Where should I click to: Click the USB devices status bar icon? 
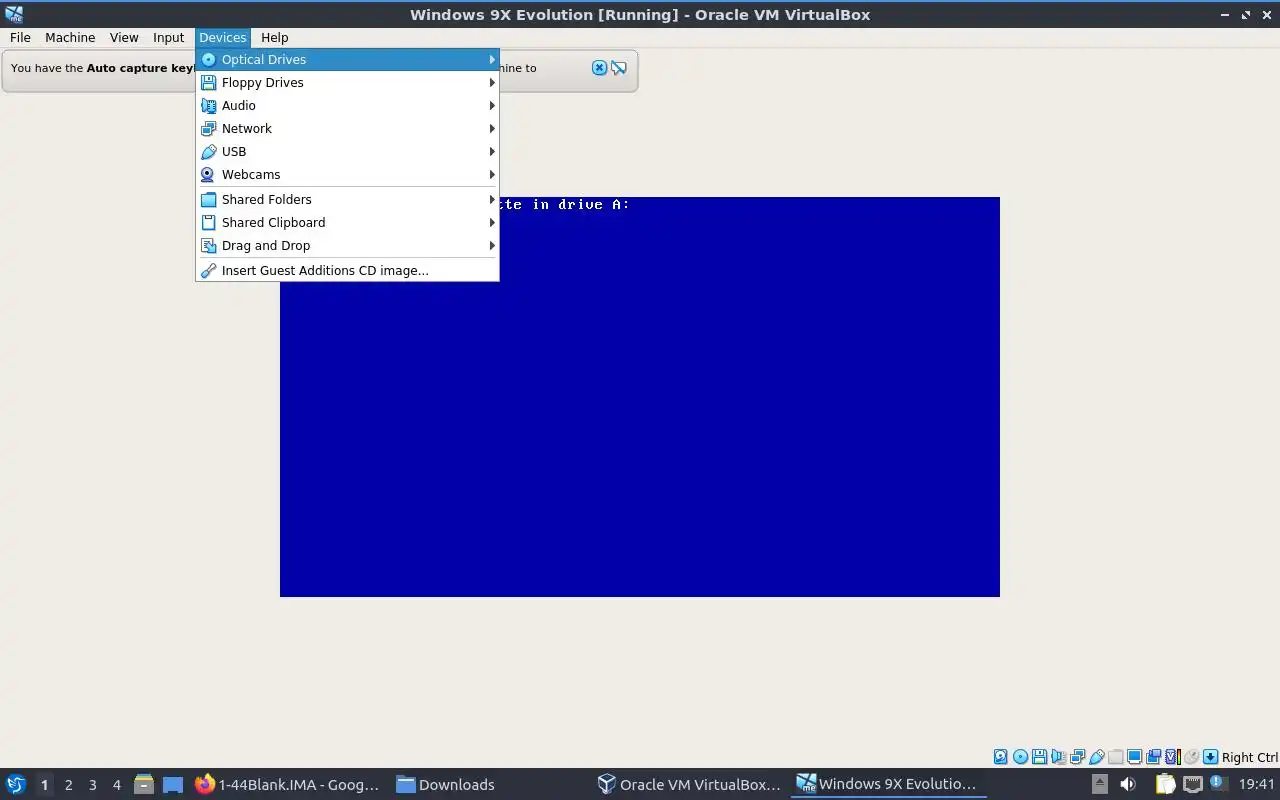[x=1097, y=757]
